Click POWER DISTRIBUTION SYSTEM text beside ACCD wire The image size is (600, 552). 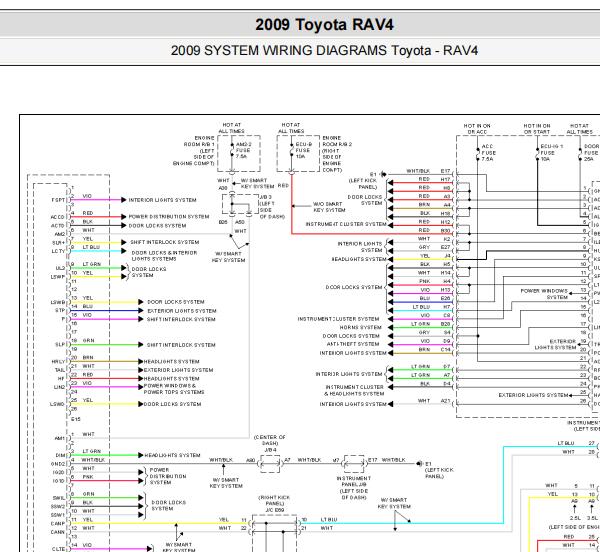coord(169,217)
